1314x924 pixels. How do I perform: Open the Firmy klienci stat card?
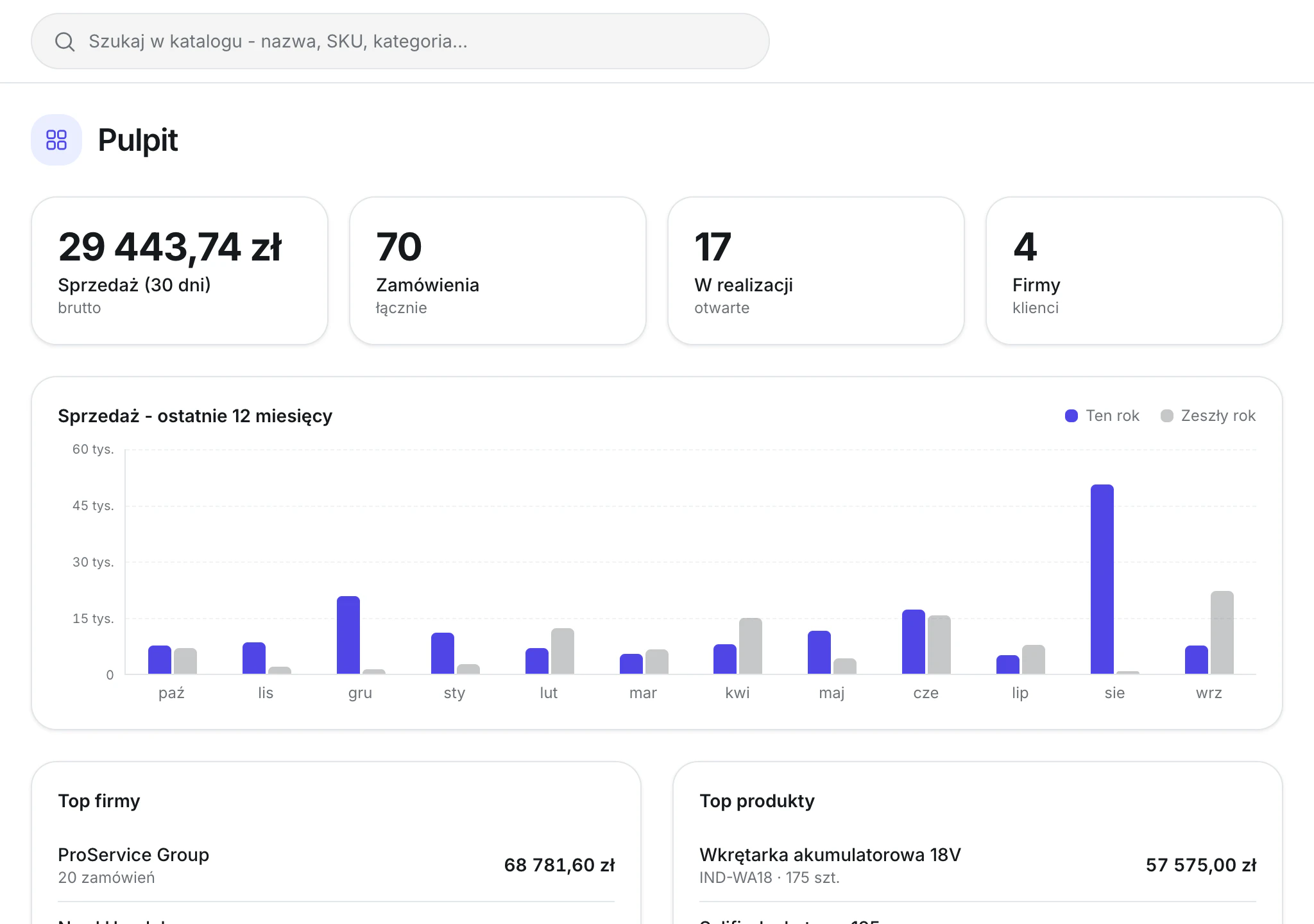click(x=1134, y=271)
